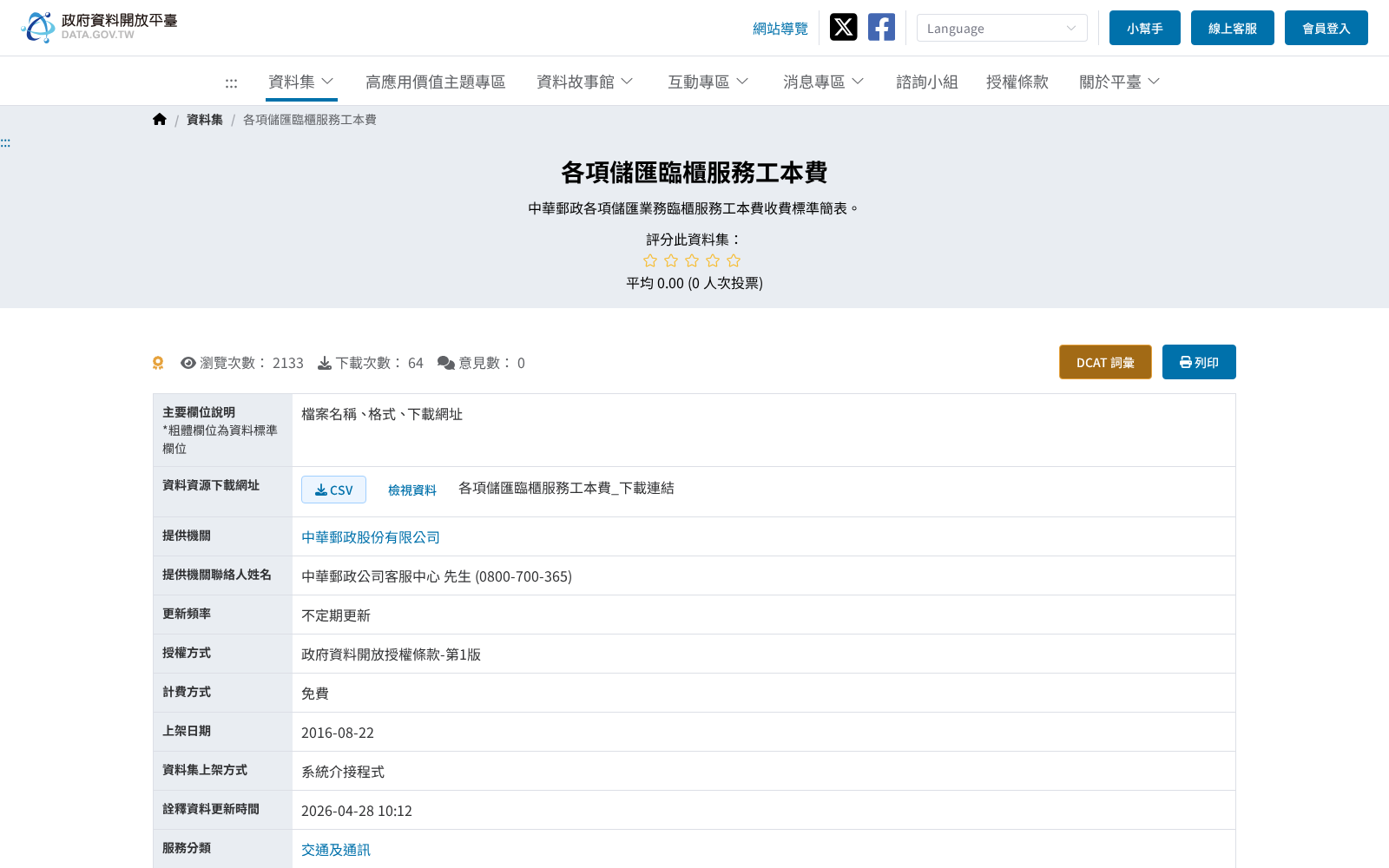Click the 檔案名稱、格式、下載網址 field description

tap(382, 414)
